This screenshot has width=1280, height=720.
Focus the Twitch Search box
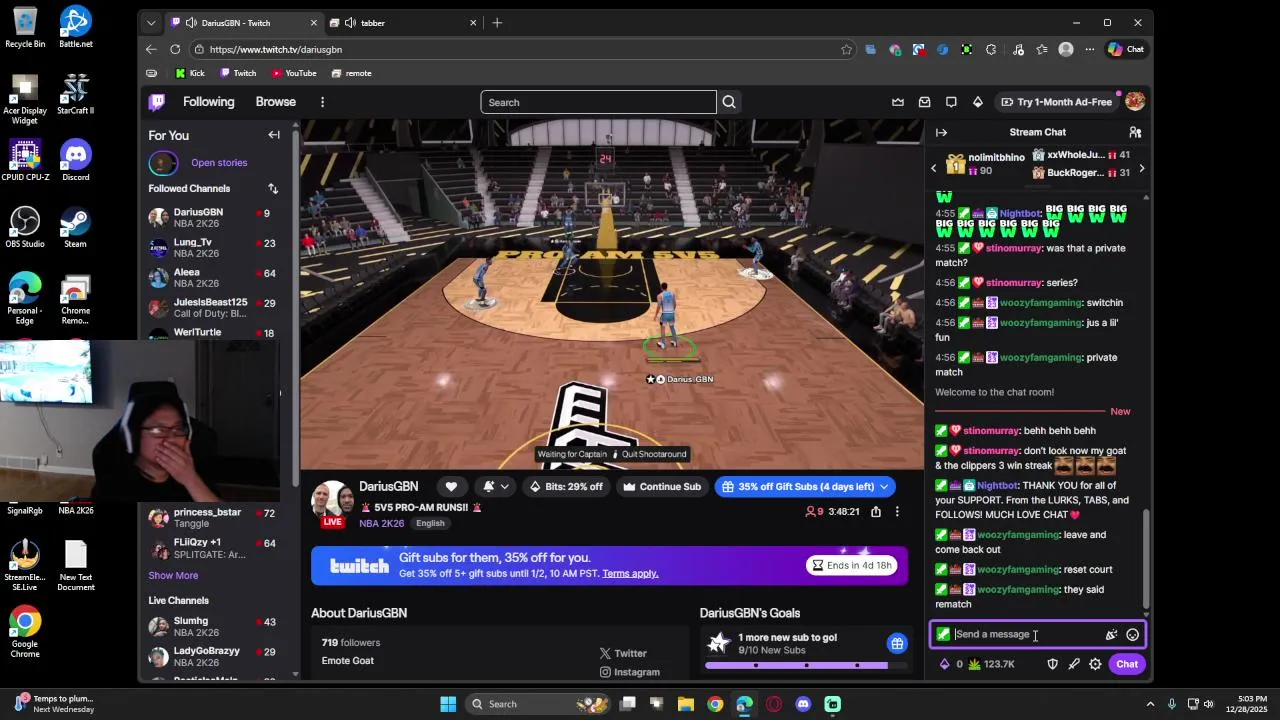(x=598, y=102)
